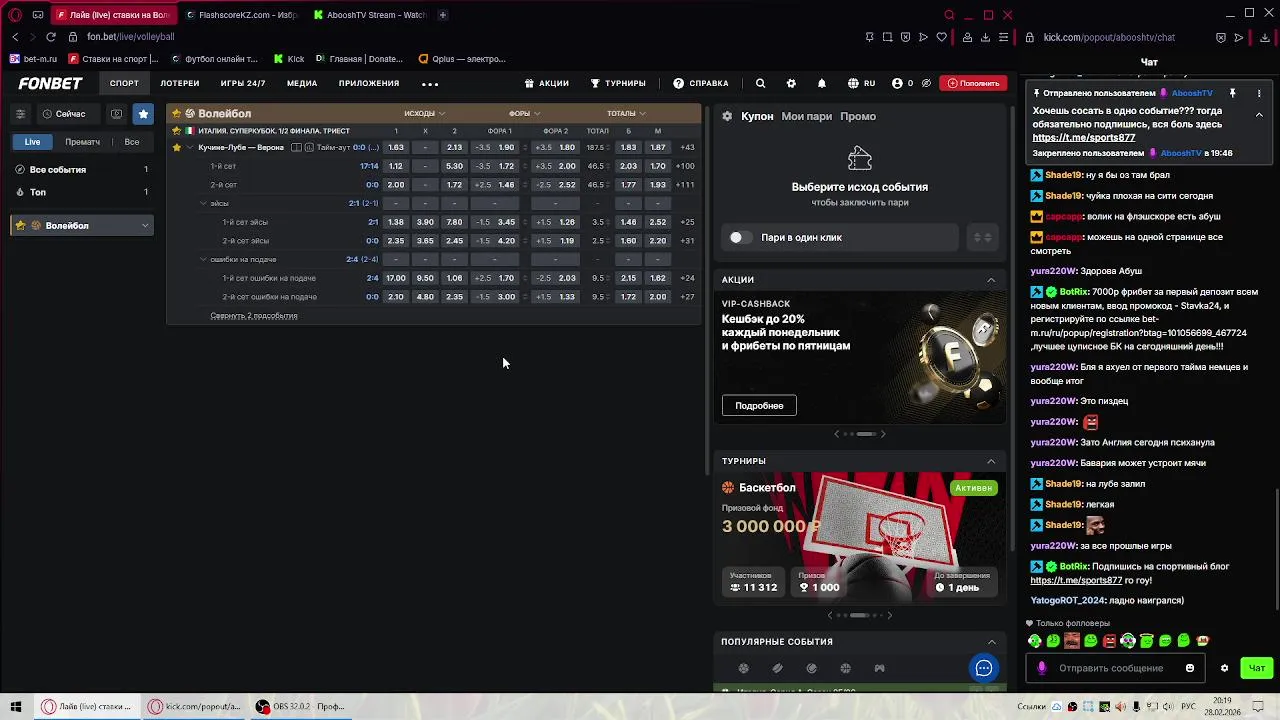Open the coupon settings gear icon
The height and width of the screenshot is (720, 1280).
[727, 116]
